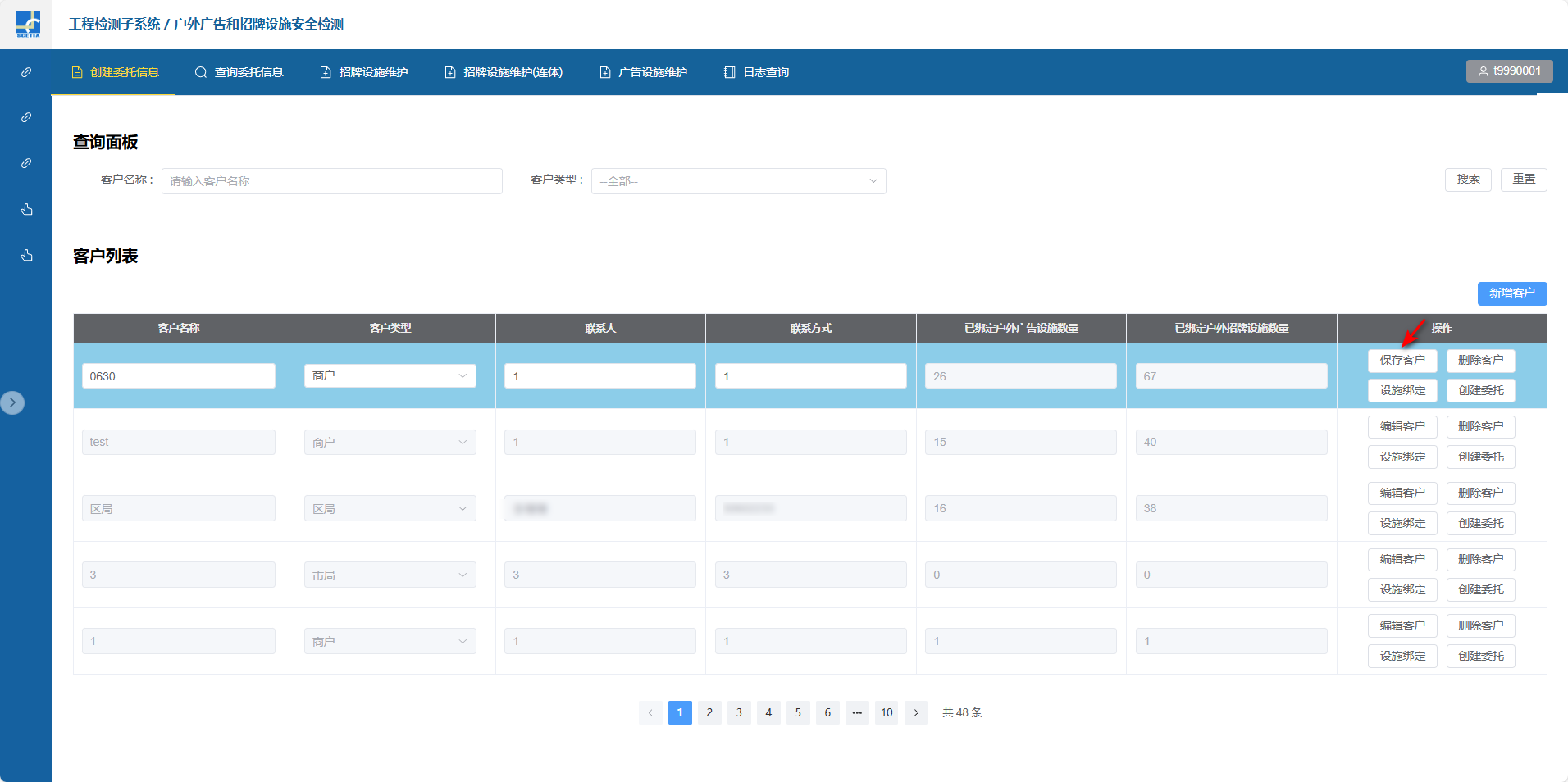Click the first link icon in sidebar

coord(26,72)
